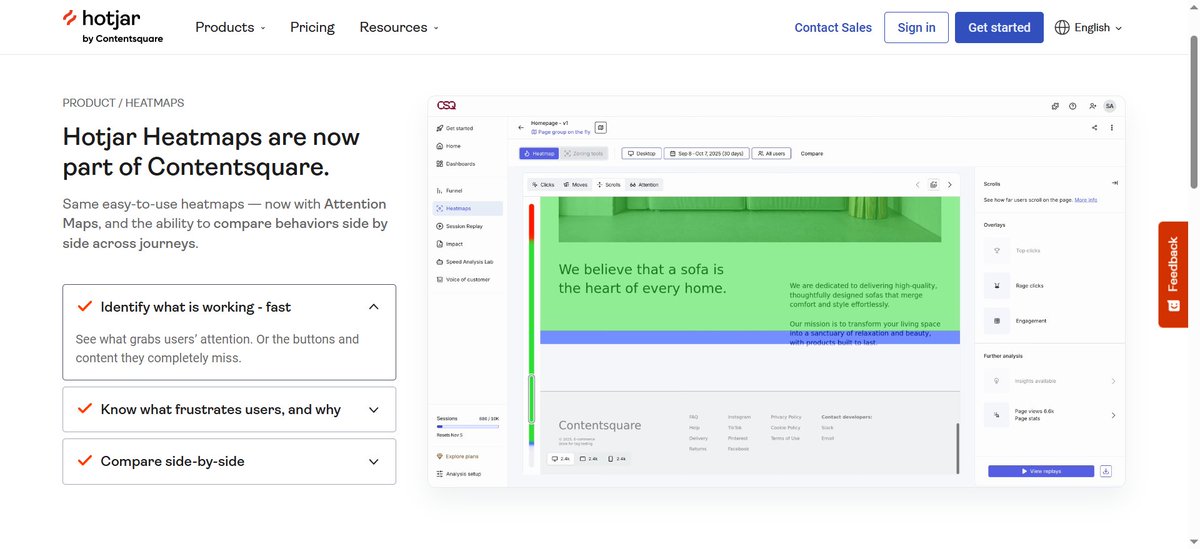Click the square icon next to Homepage - v1
The width and height of the screenshot is (1200, 549).
pos(601,127)
